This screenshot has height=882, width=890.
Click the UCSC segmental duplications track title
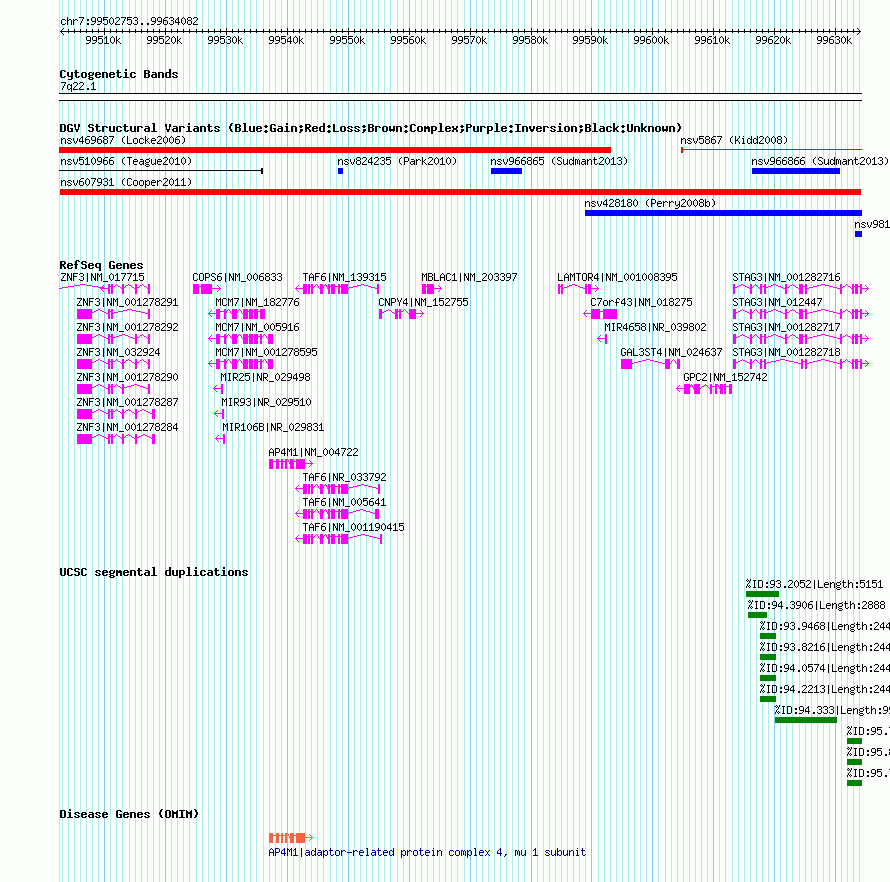tap(154, 572)
